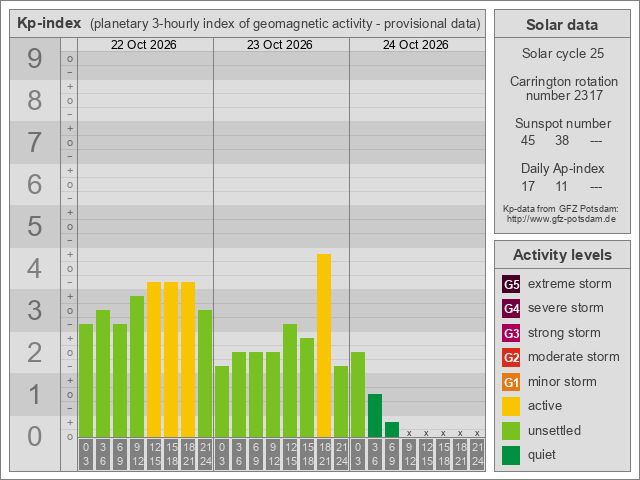640x480 pixels.
Task: Click the G4 severe storm swatch
Action: point(511,308)
